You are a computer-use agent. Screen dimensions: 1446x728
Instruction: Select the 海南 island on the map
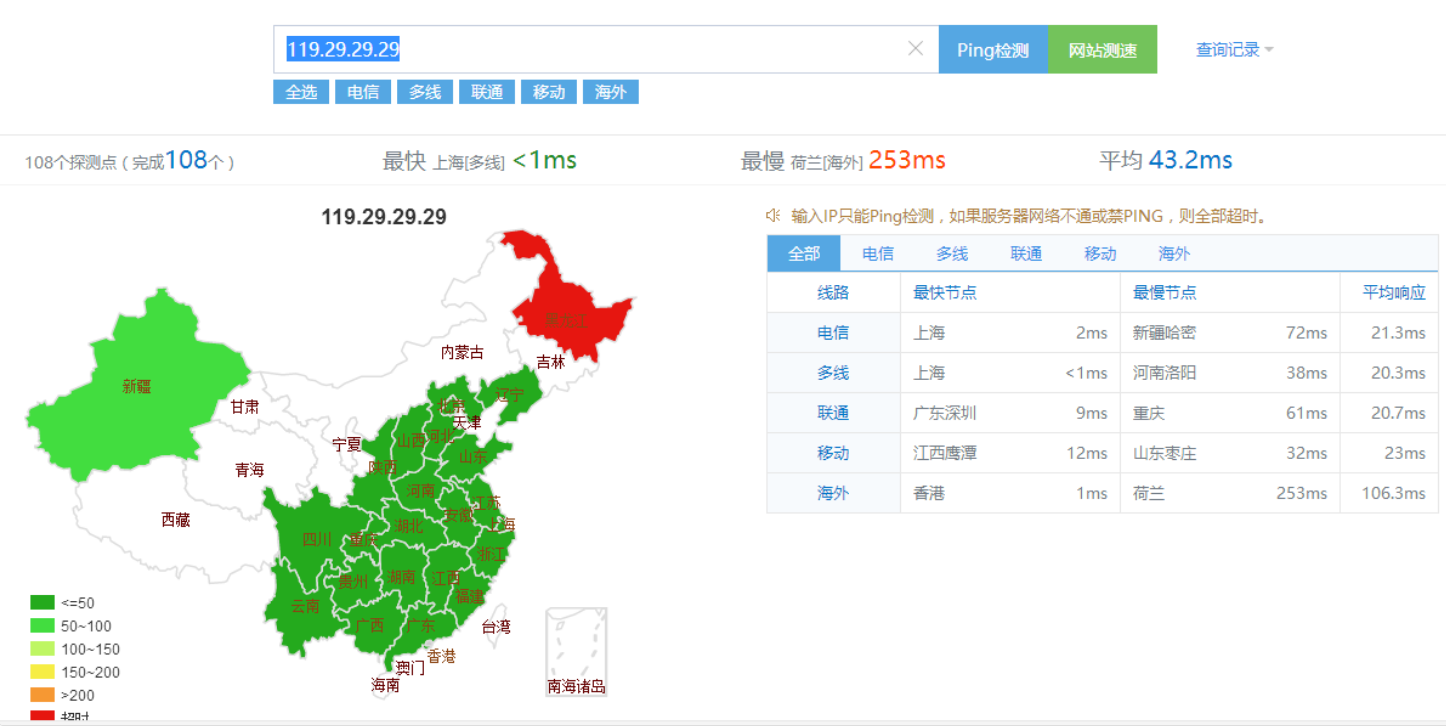click(386, 686)
